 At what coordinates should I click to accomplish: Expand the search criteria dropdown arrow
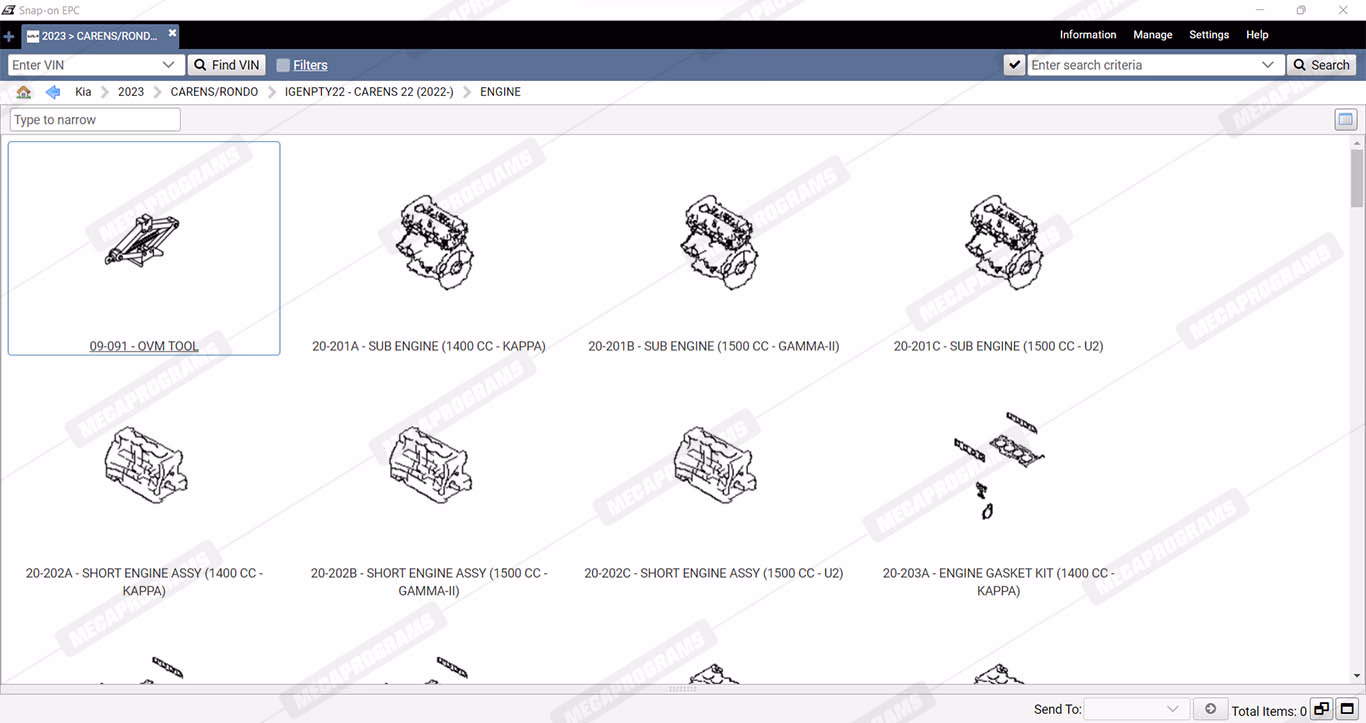click(x=1268, y=65)
